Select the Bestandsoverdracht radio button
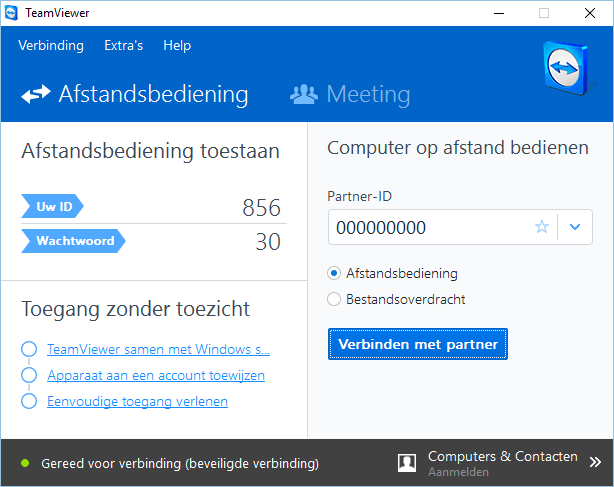The height and width of the screenshot is (487, 614). click(x=335, y=298)
